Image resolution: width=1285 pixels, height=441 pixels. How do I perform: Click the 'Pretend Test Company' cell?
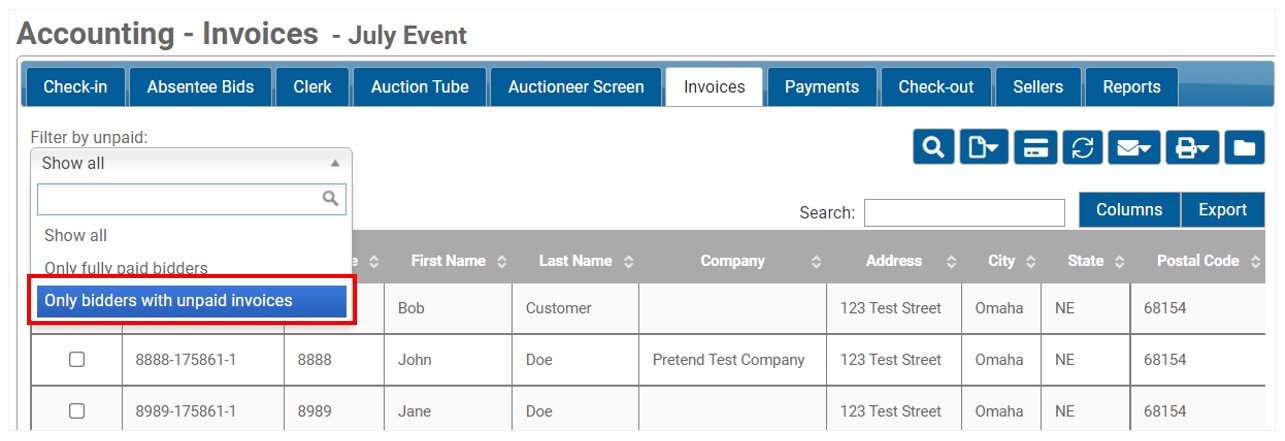tap(732, 360)
